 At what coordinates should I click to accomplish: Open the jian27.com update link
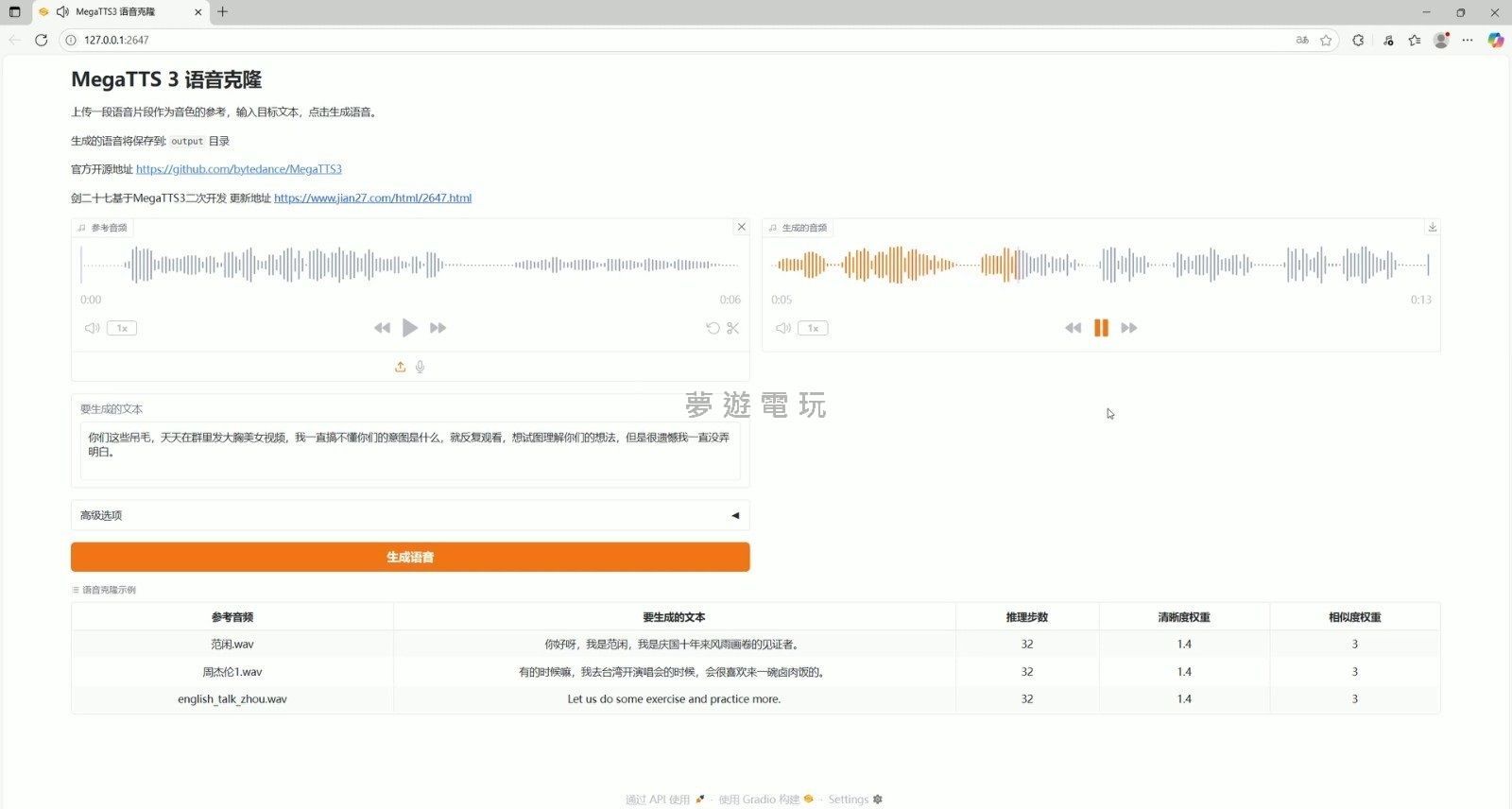point(372,198)
